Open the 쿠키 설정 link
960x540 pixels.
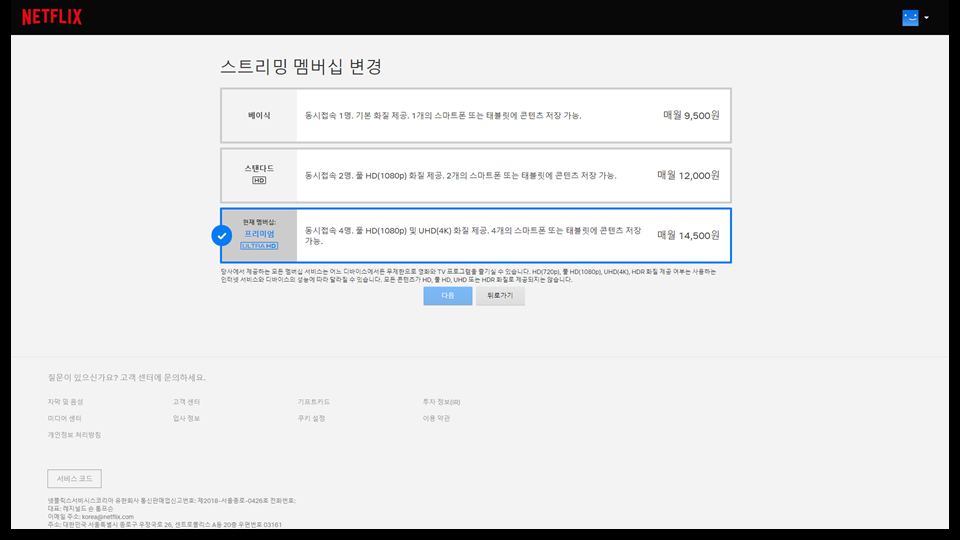point(311,418)
